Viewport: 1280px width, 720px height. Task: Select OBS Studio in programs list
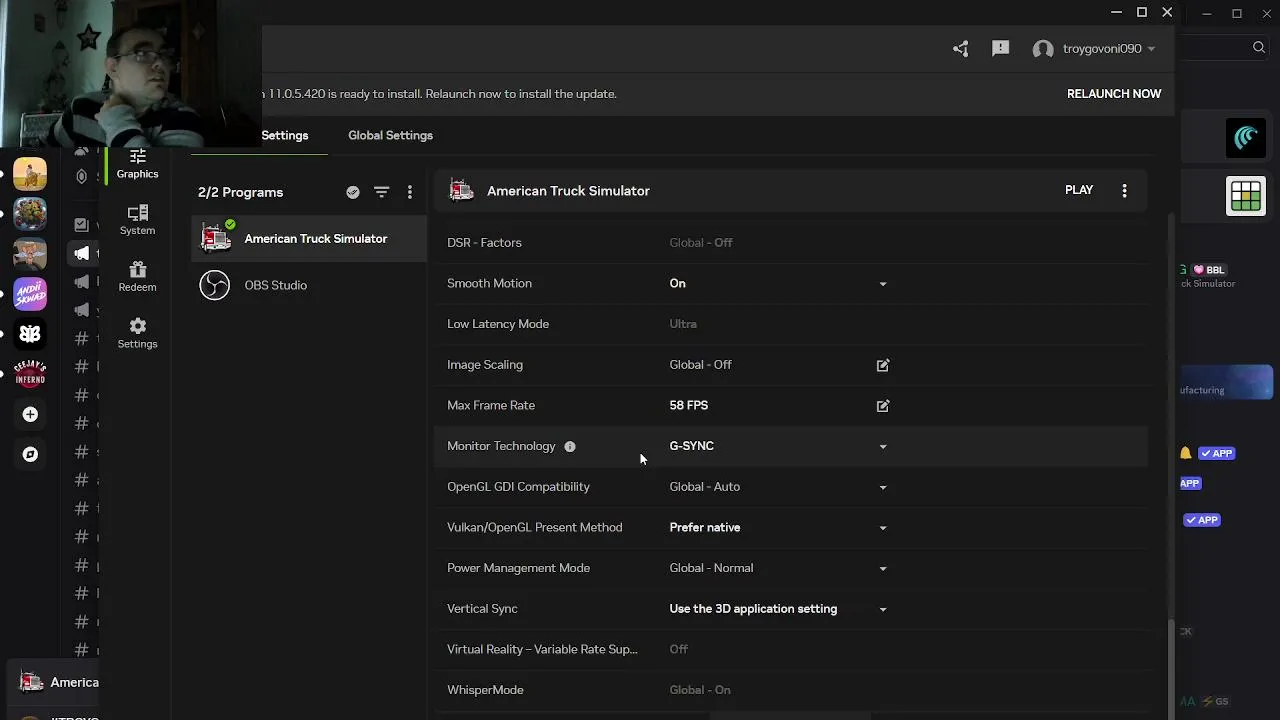tap(275, 285)
